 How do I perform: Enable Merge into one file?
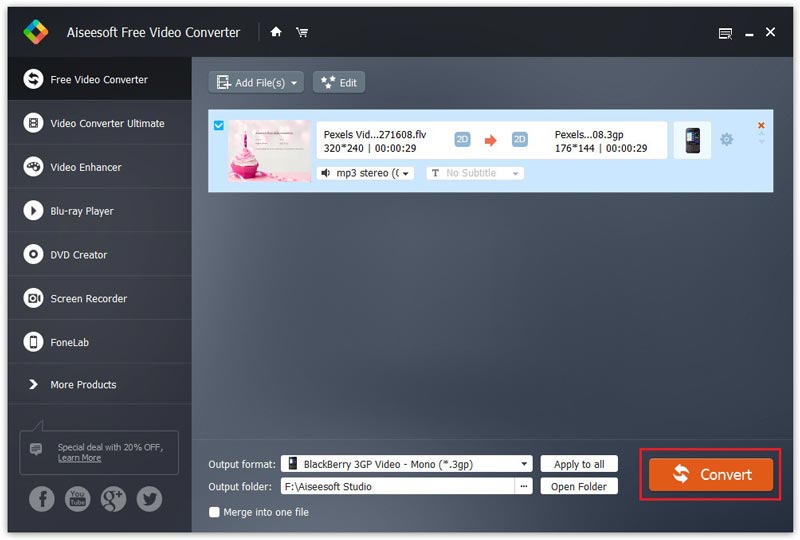coord(214,512)
